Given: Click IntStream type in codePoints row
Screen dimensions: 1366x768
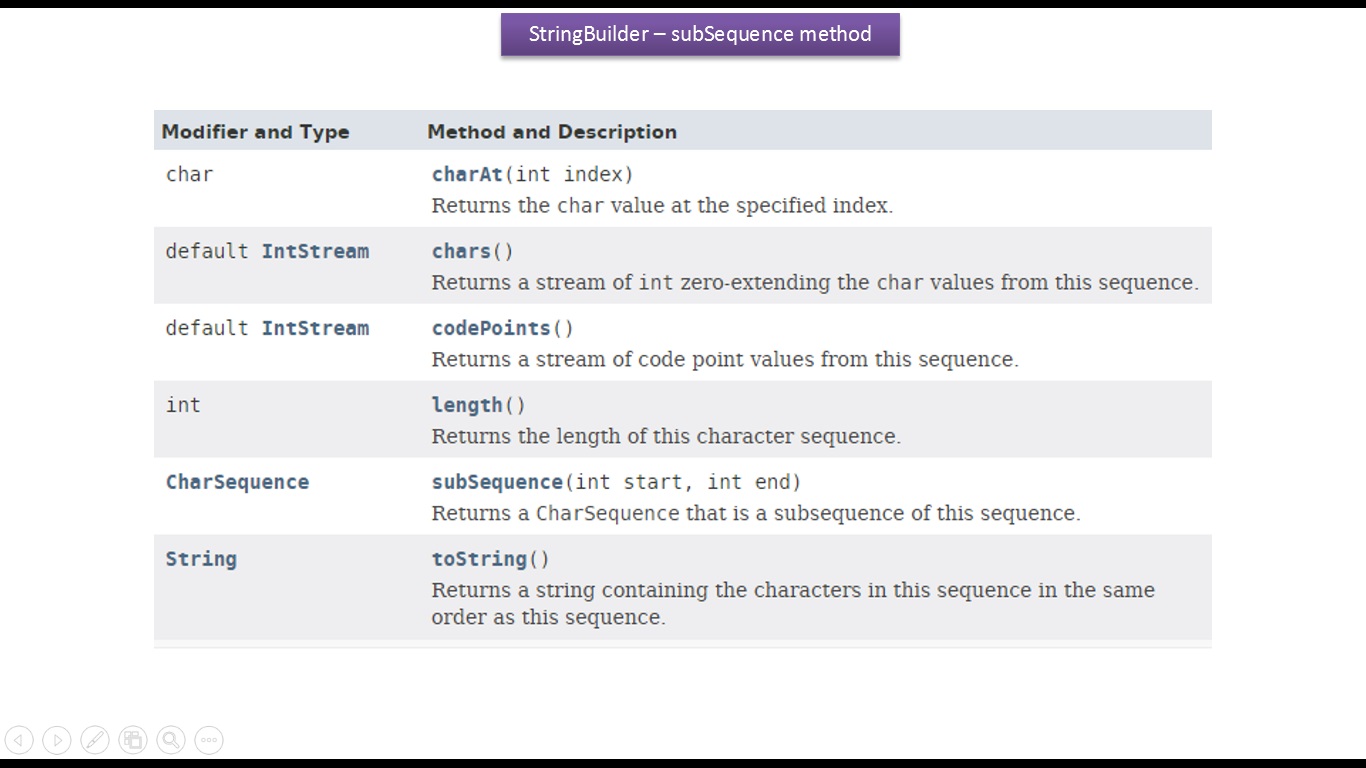Looking at the screenshot, I should click(x=315, y=328).
